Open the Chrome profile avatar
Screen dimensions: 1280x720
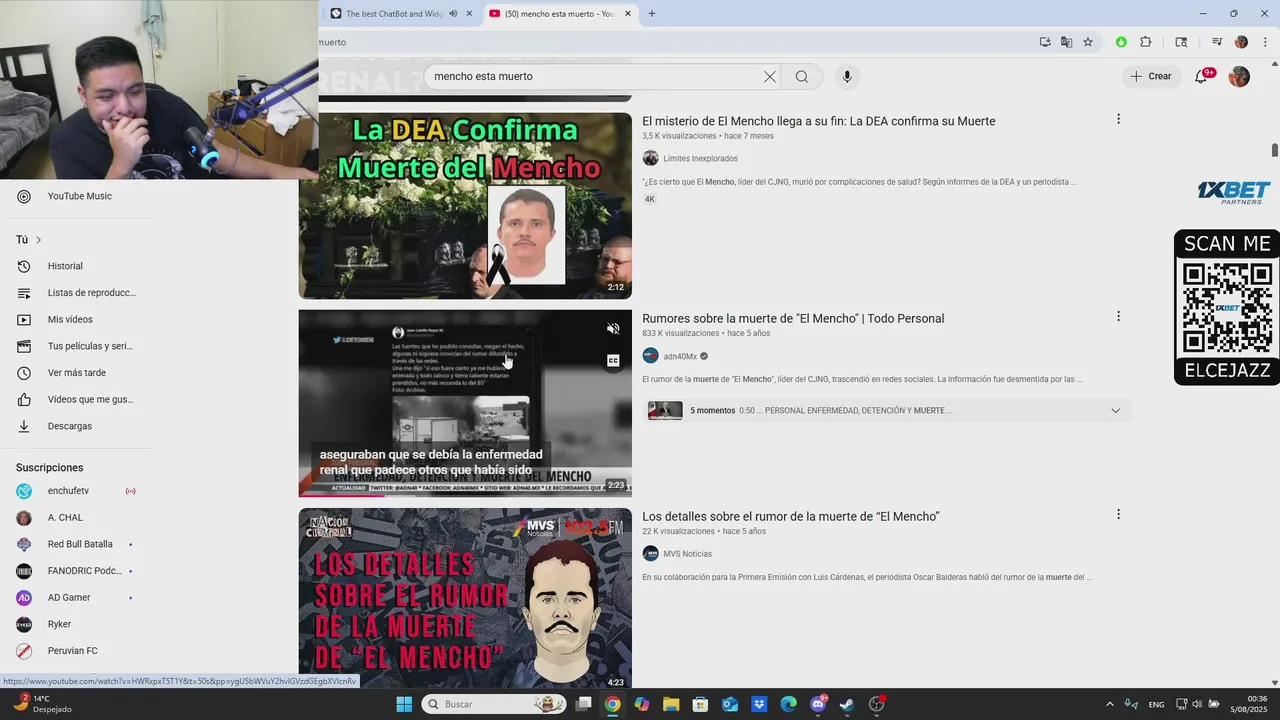tap(1242, 42)
